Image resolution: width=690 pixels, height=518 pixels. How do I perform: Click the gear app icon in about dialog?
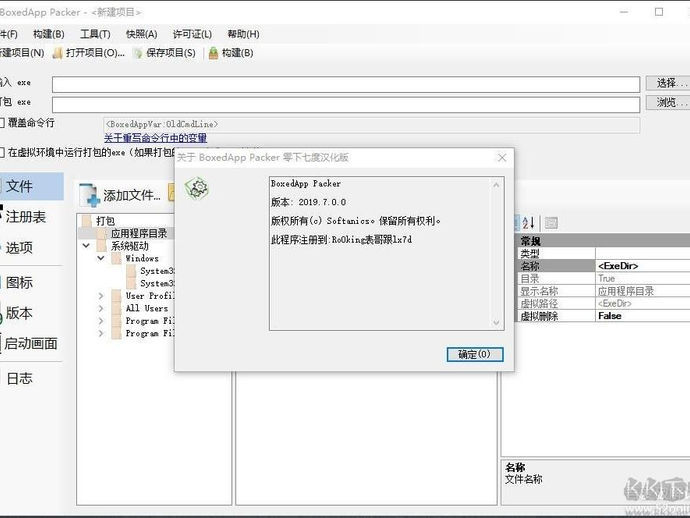click(196, 188)
